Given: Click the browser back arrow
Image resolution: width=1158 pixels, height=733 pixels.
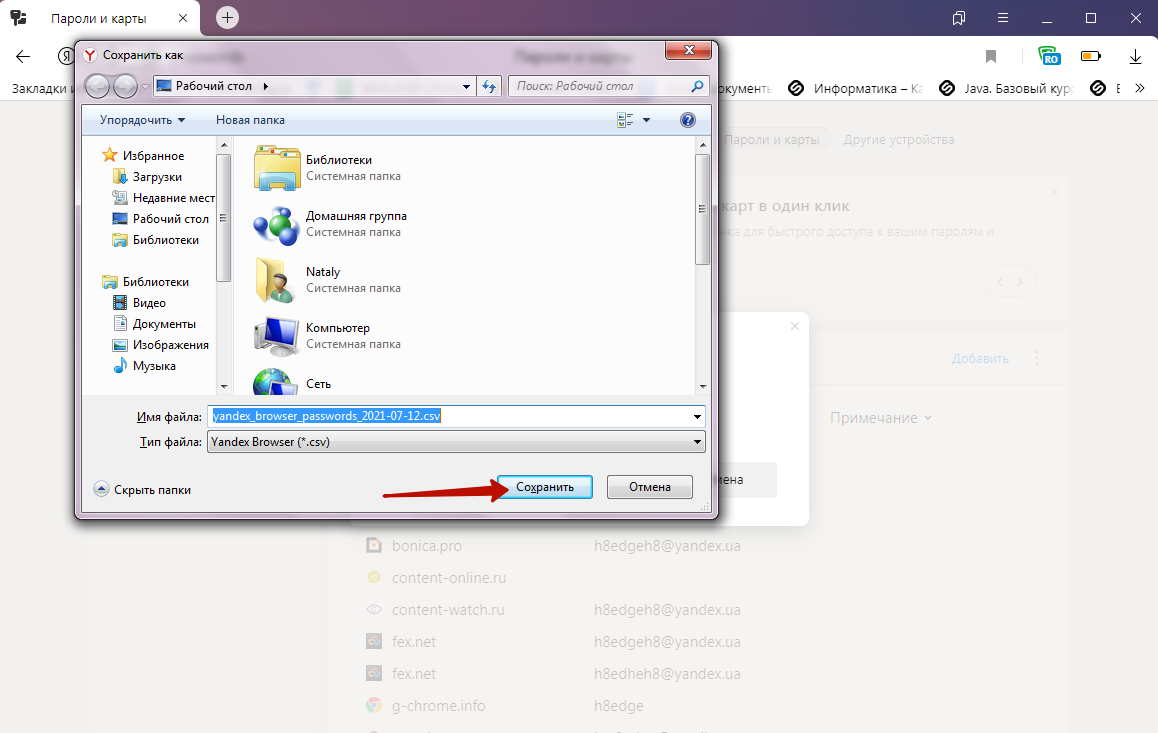Looking at the screenshot, I should coord(23,56).
